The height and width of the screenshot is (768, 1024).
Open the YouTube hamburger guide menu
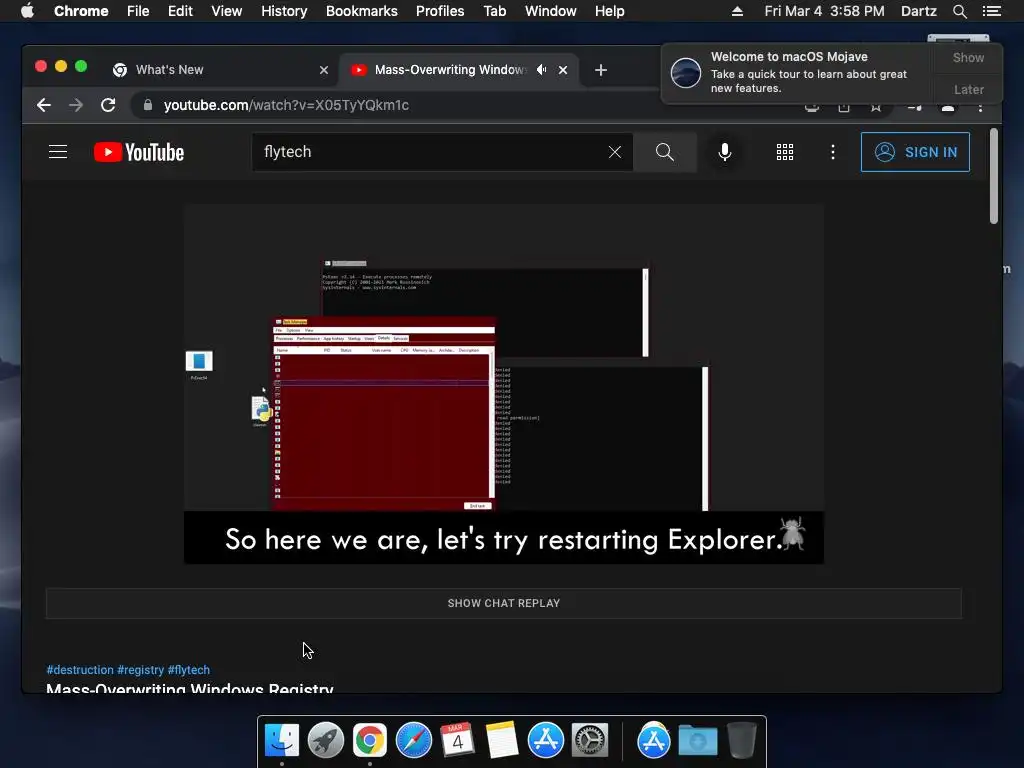(x=58, y=152)
